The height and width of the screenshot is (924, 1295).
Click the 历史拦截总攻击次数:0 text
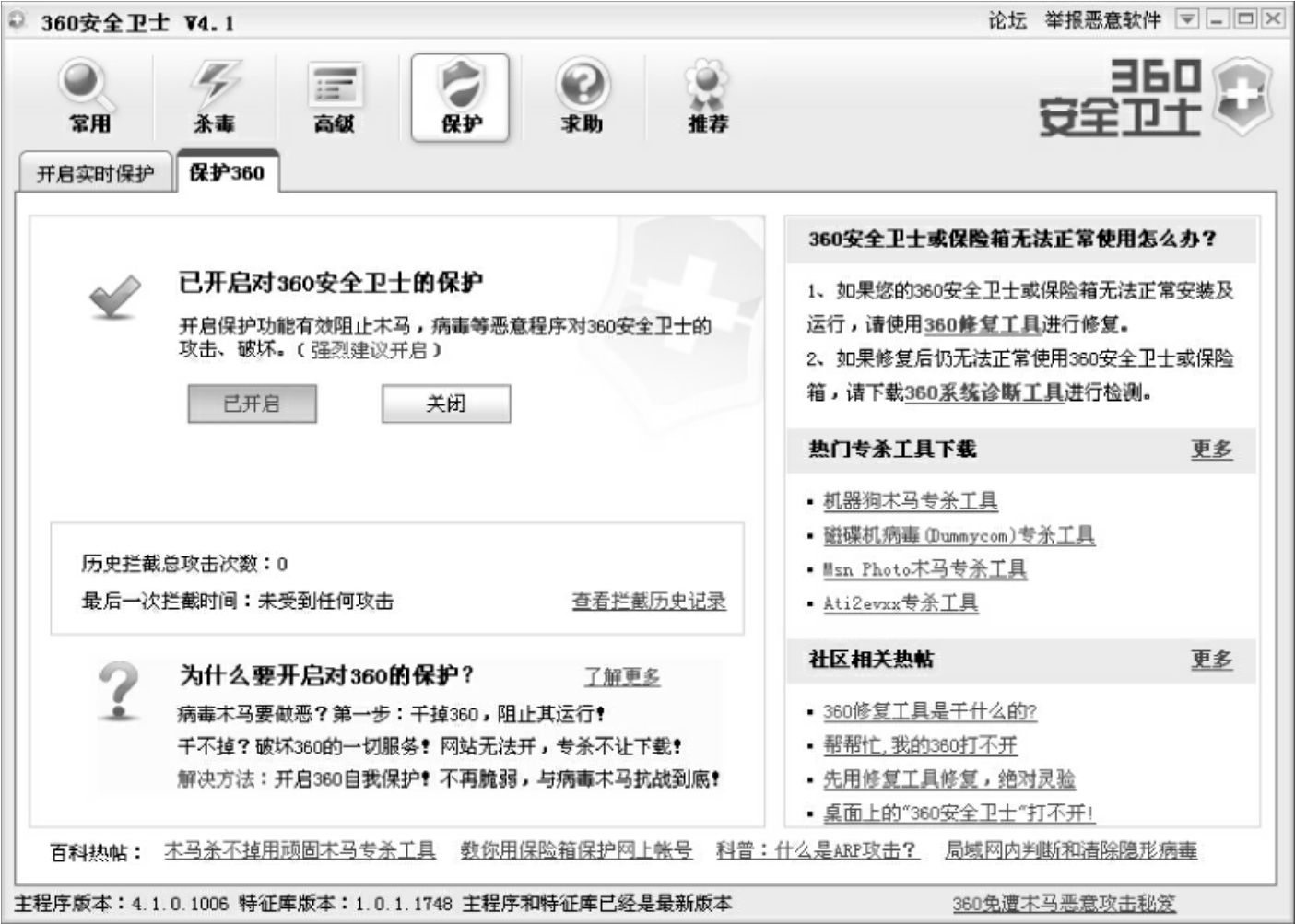coord(184,563)
